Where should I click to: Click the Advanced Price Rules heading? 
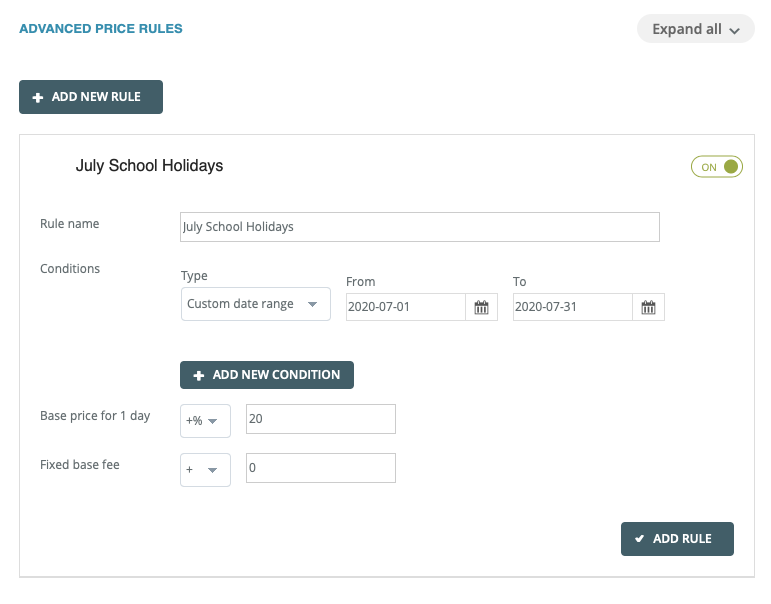click(x=101, y=29)
